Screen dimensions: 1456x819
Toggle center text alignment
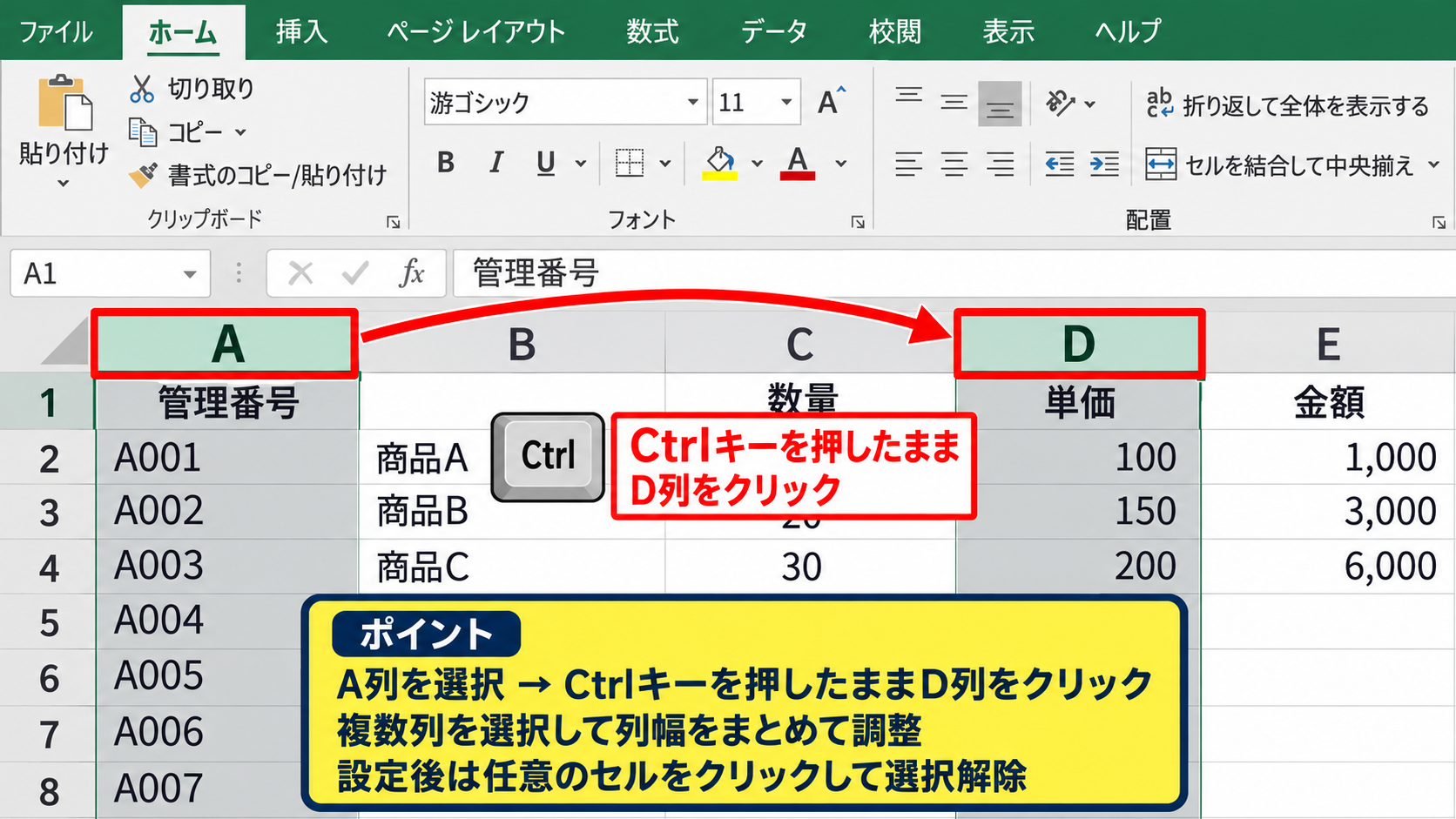[954, 164]
